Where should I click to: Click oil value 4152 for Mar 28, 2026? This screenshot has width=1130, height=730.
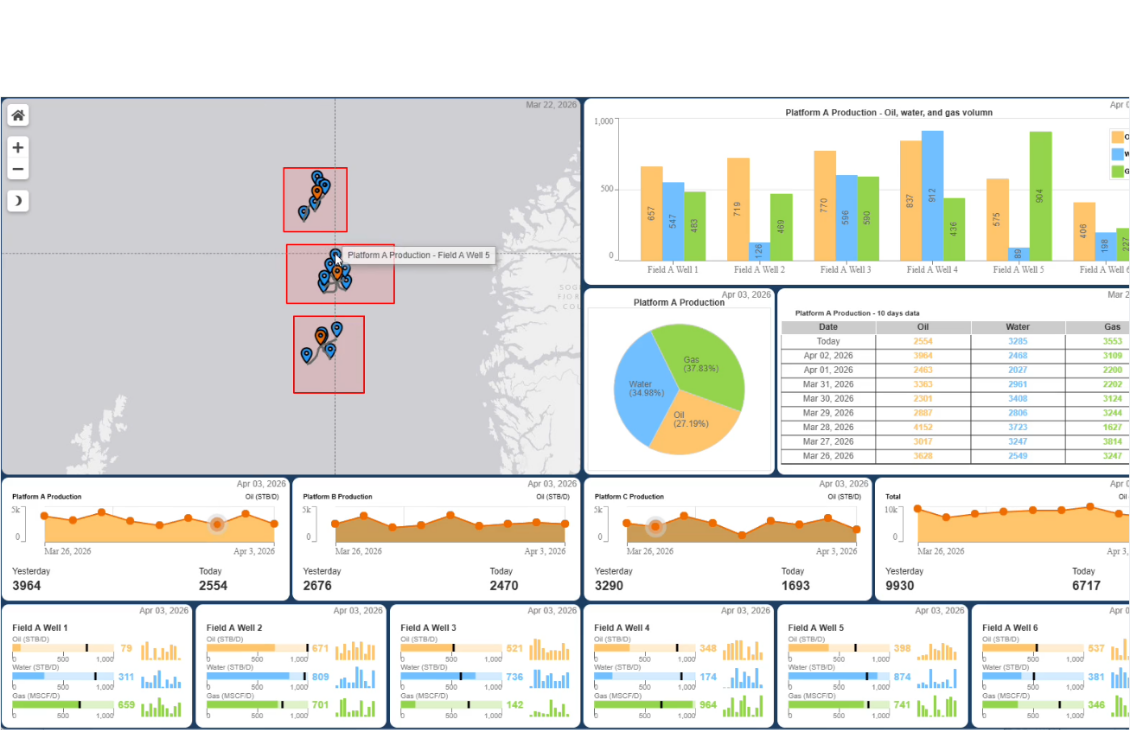pos(923,427)
